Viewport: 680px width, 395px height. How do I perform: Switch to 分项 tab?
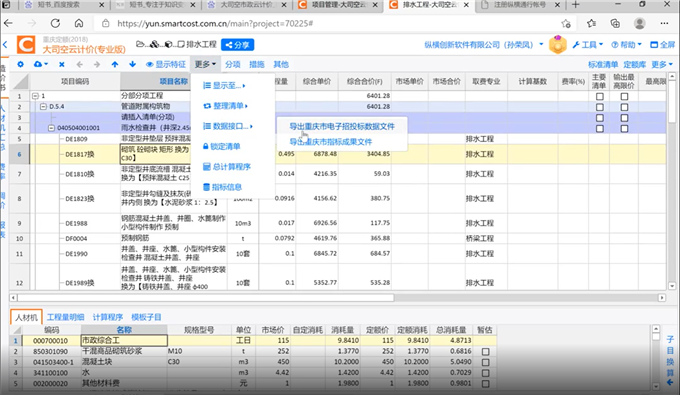pos(232,64)
